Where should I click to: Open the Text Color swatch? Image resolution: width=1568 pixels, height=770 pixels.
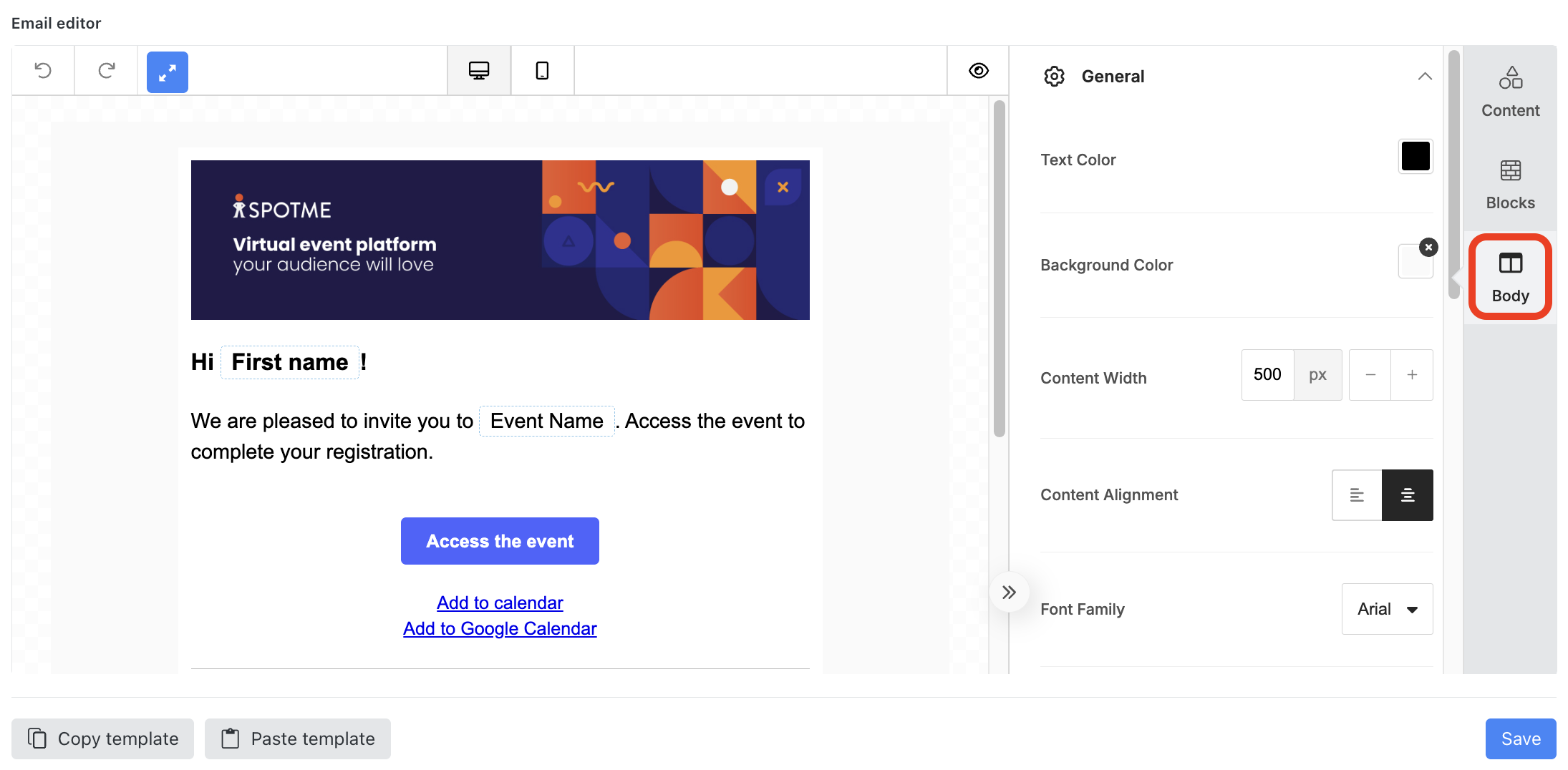[1415, 156]
